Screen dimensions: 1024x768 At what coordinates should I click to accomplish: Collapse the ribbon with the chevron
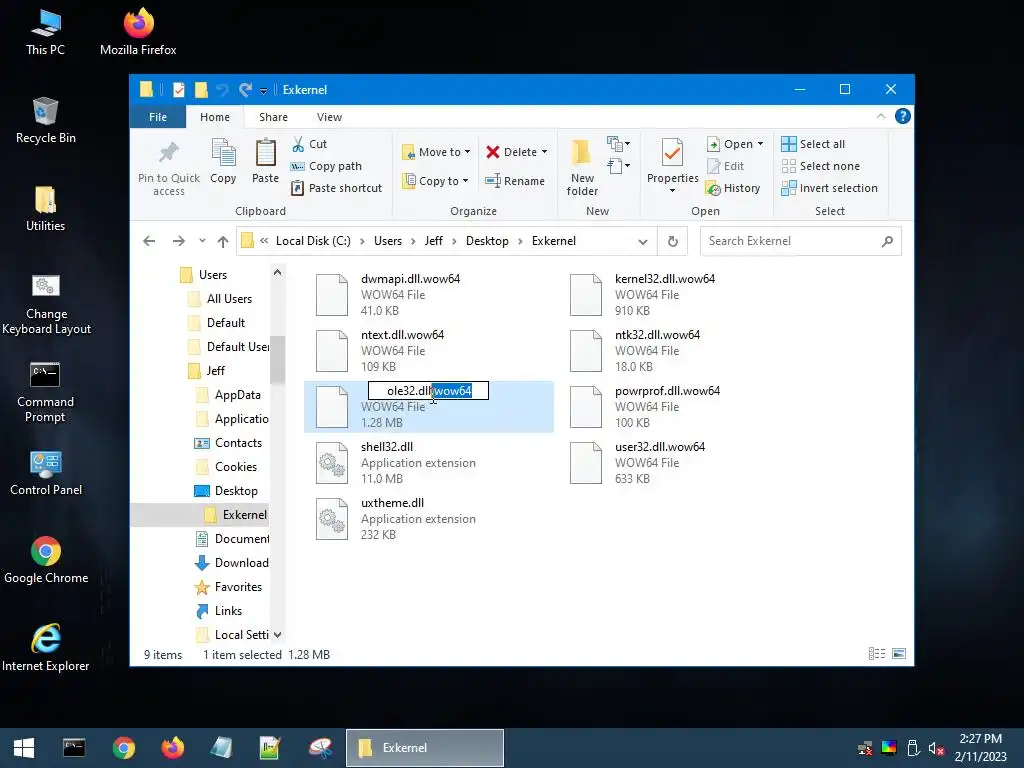[x=880, y=116]
